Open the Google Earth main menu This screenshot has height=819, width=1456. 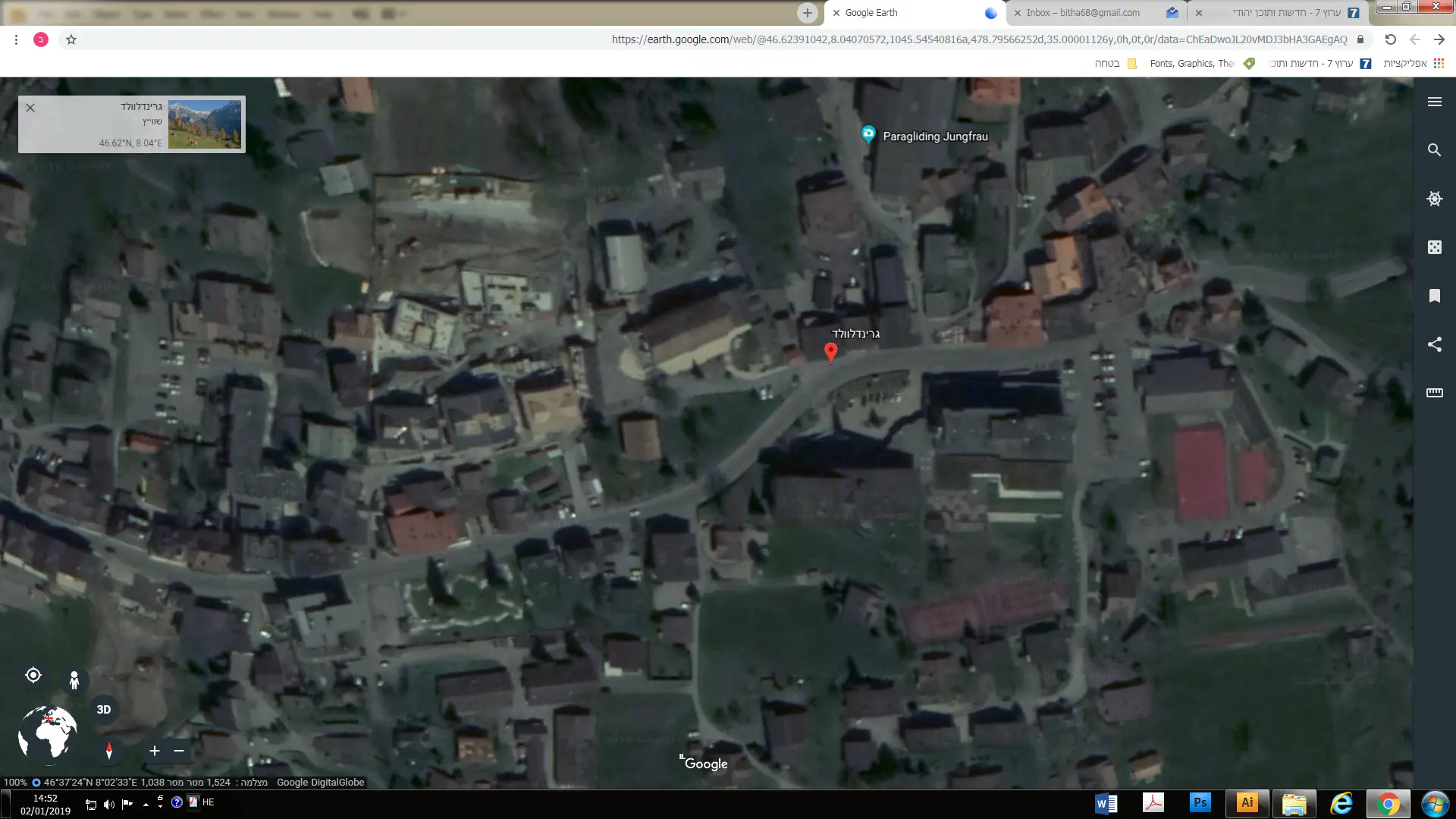pyautogui.click(x=1434, y=102)
